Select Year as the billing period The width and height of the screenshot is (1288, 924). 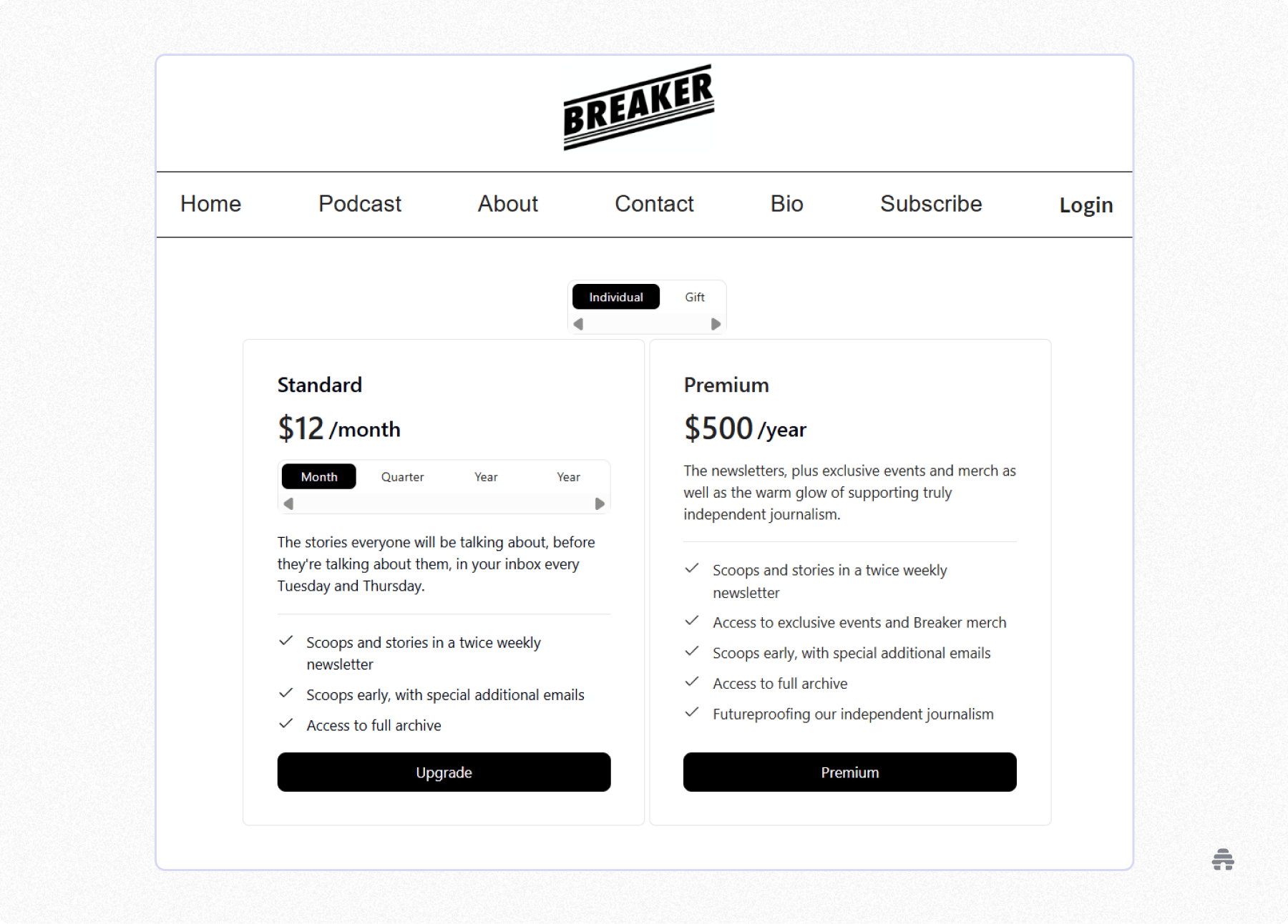[x=485, y=476]
